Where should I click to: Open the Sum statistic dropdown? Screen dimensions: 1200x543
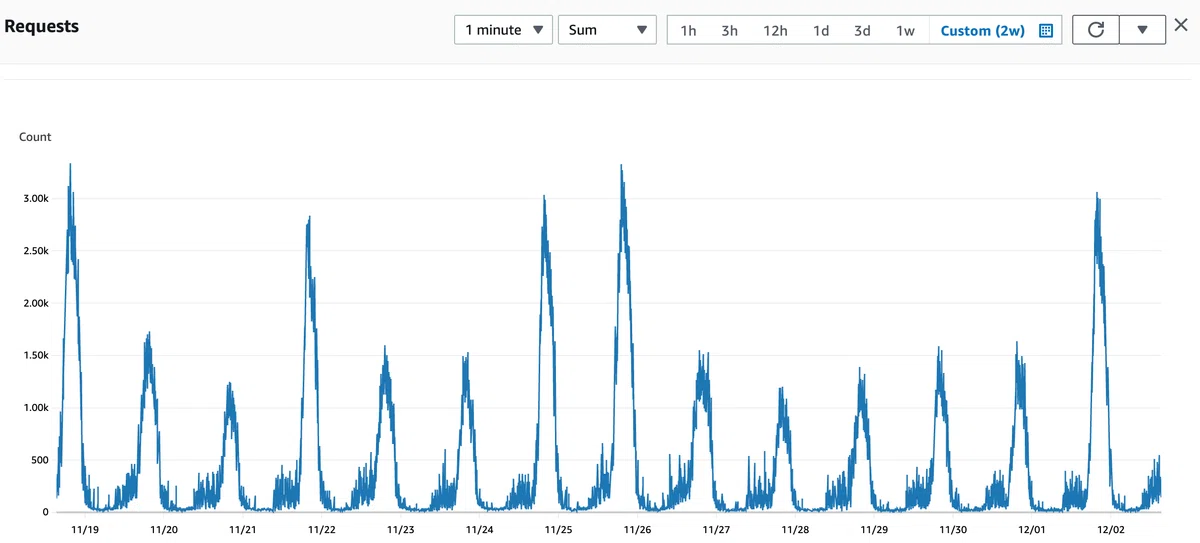(x=607, y=30)
